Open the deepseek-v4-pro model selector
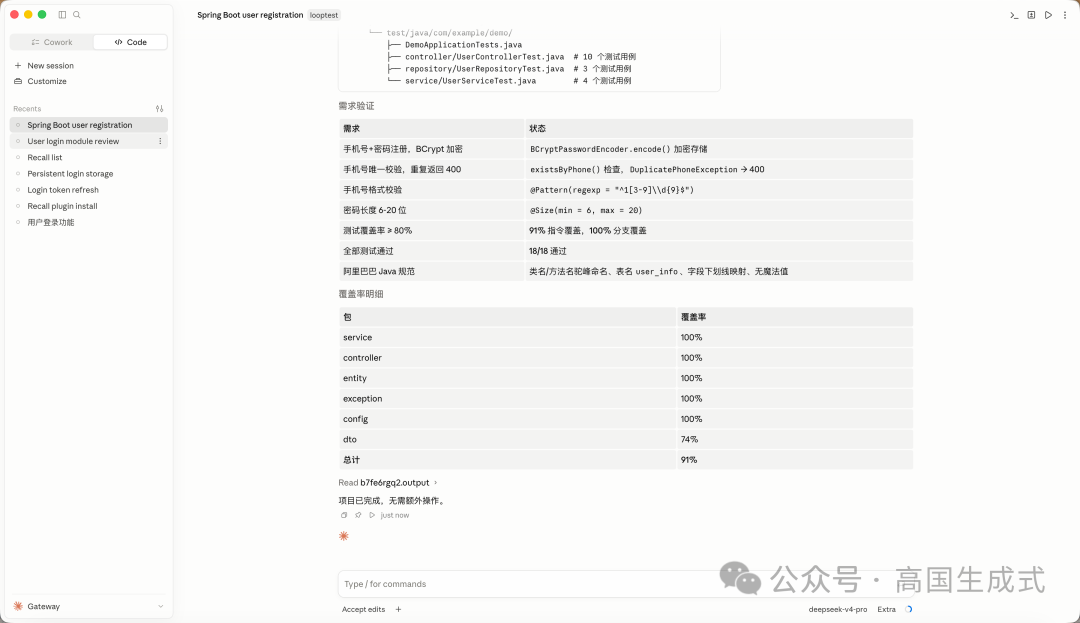1080x623 pixels. (x=838, y=609)
